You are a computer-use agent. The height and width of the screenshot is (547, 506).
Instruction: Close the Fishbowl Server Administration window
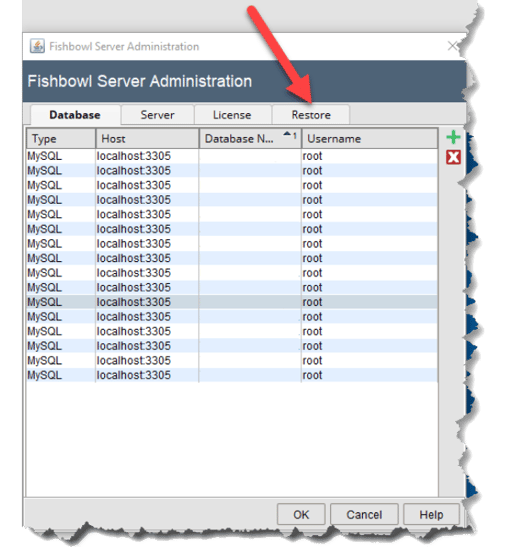pos(453,46)
